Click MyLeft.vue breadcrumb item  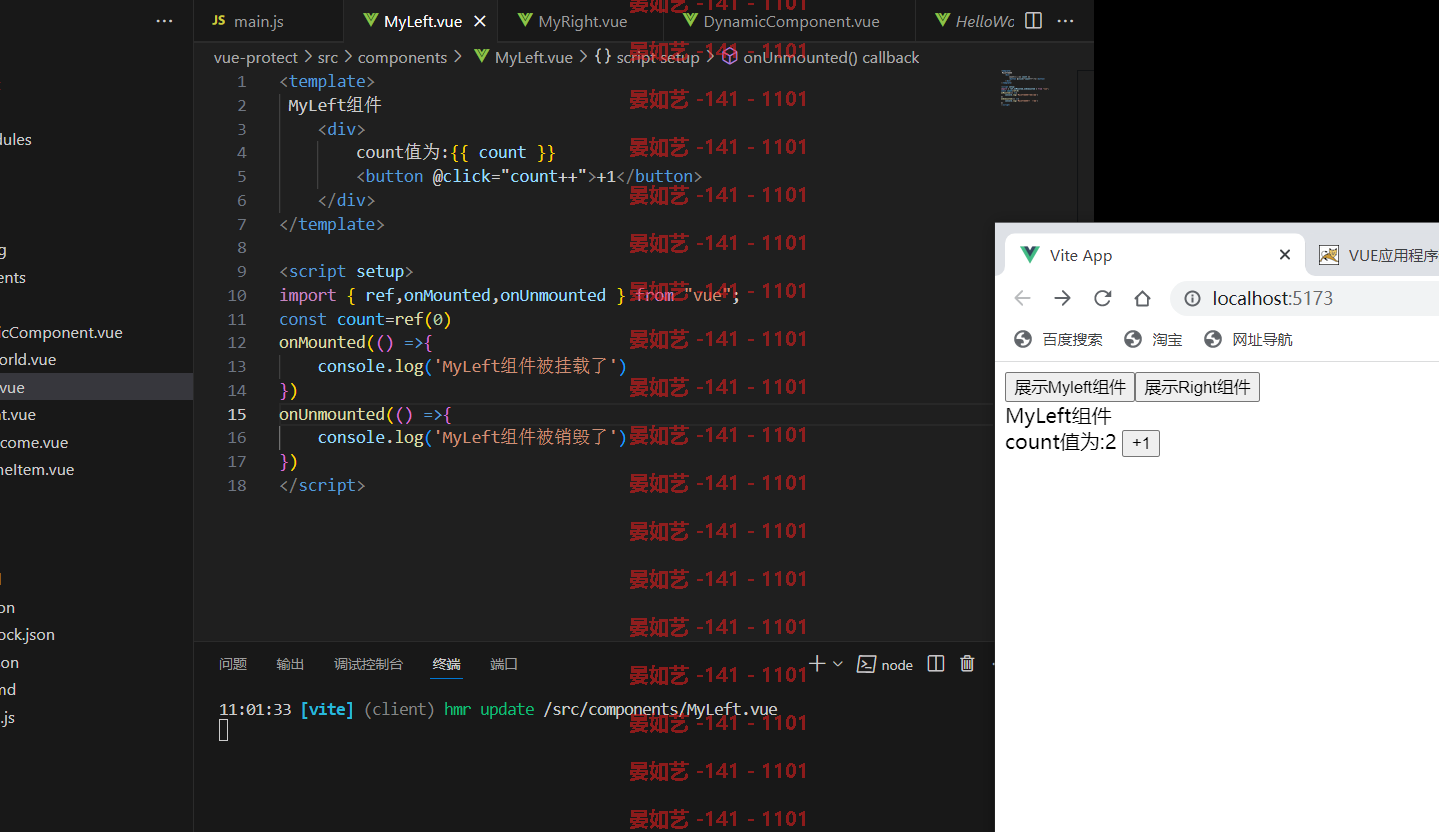524,58
